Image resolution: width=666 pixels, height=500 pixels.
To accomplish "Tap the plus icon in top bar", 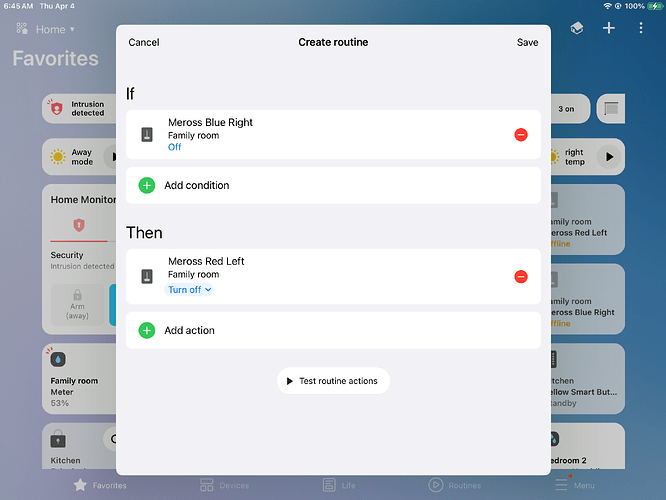I will pos(609,28).
